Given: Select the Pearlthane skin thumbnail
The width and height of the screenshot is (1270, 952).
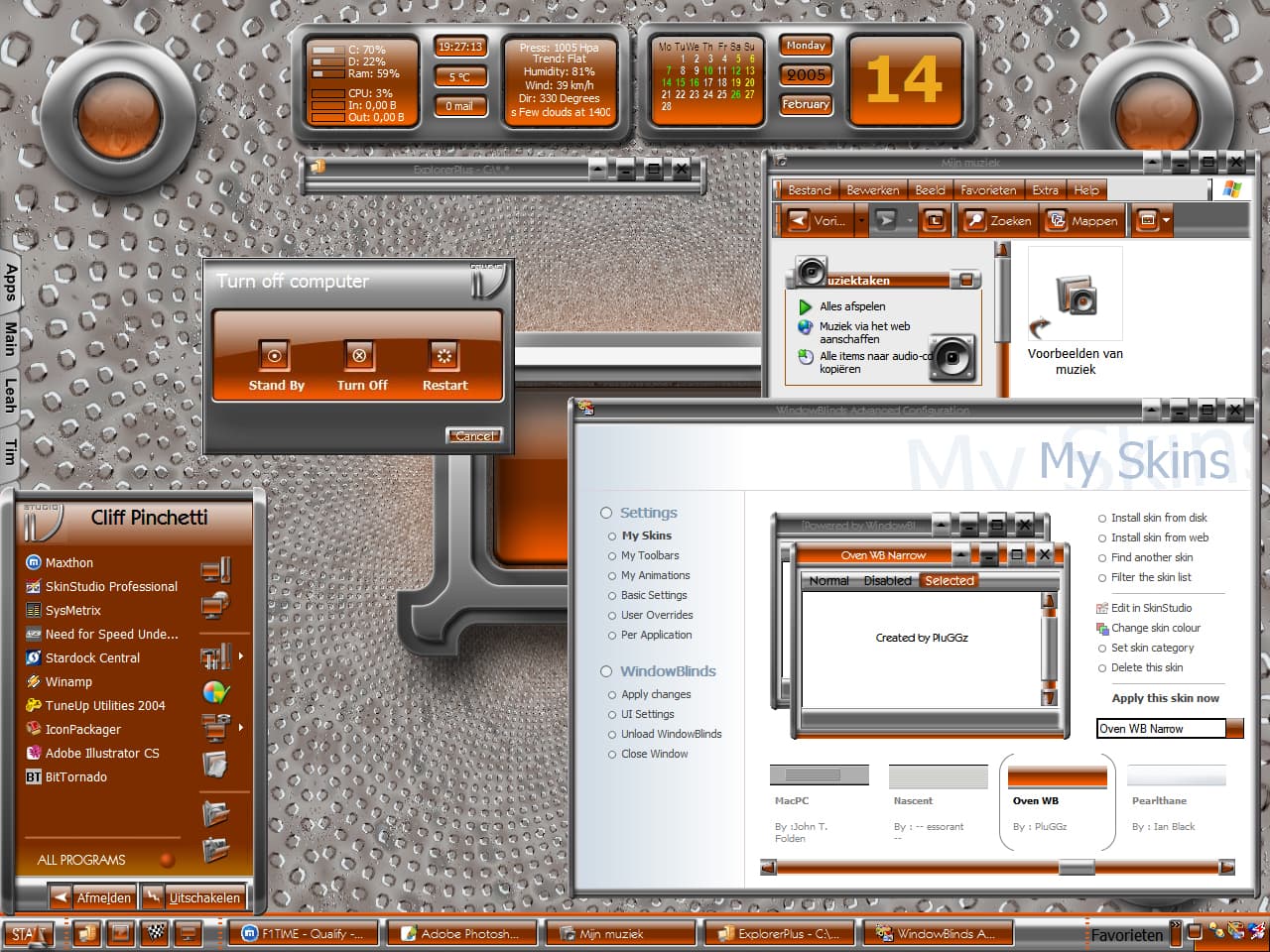Looking at the screenshot, I should point(1176,773).
